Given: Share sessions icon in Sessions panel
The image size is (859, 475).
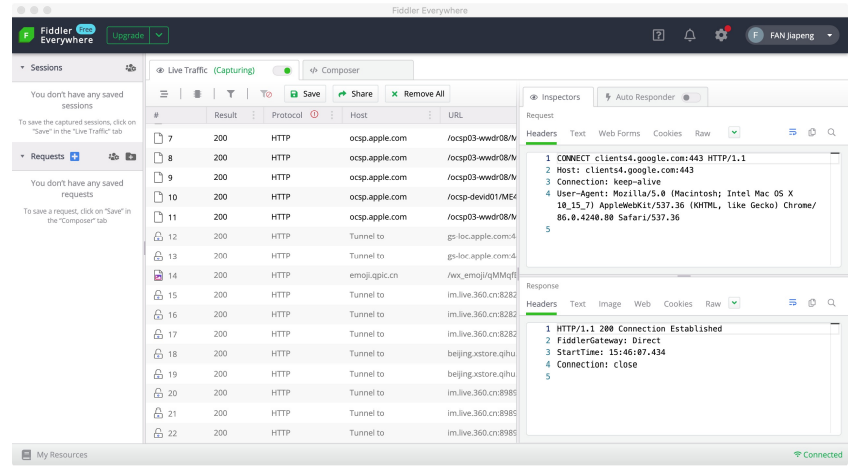Looking at the screenshot, I should coord(130,68).
